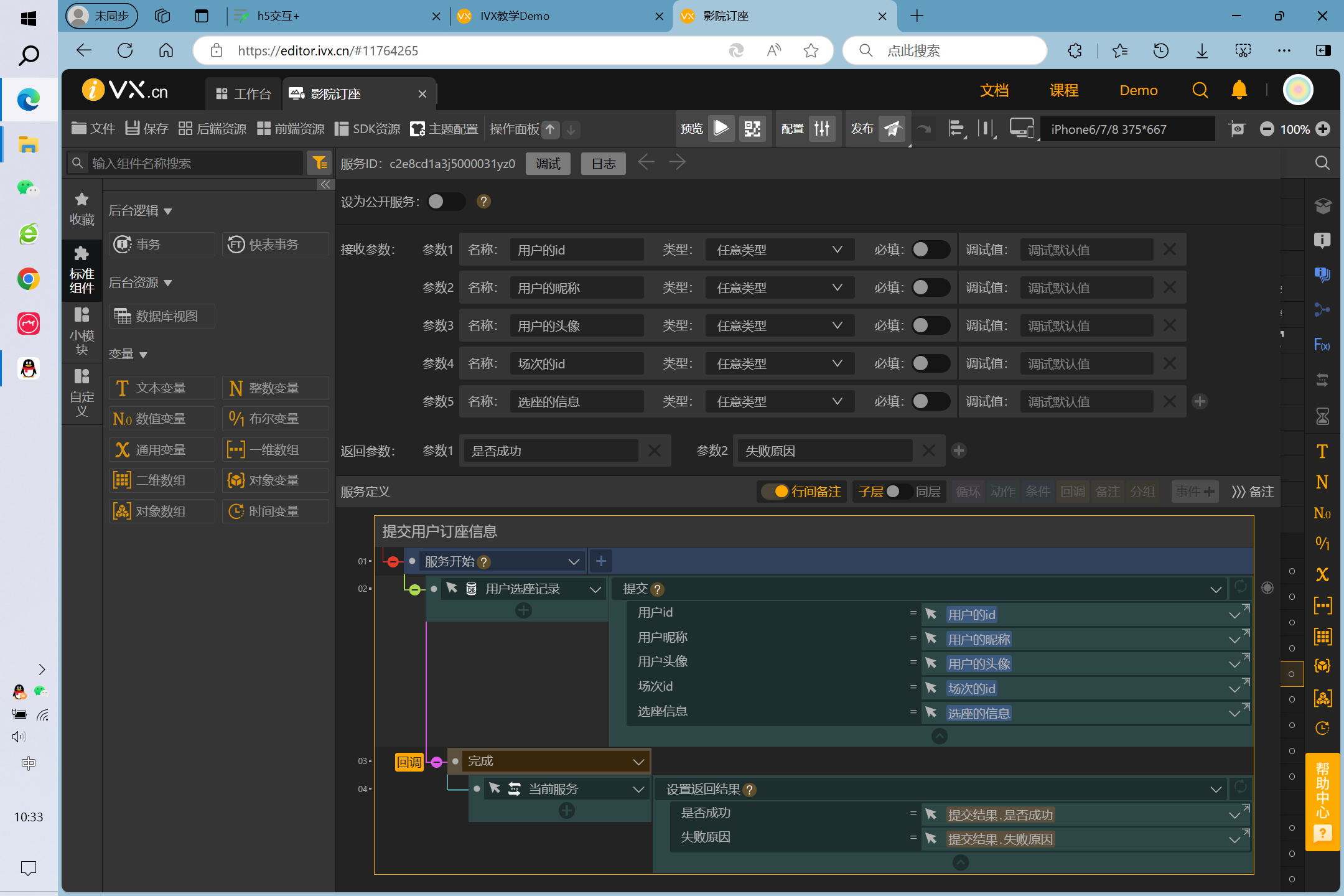Screen dimensions: 1344x896
Task: Zoom in with the plus icon
Action: coord(1323,129)
